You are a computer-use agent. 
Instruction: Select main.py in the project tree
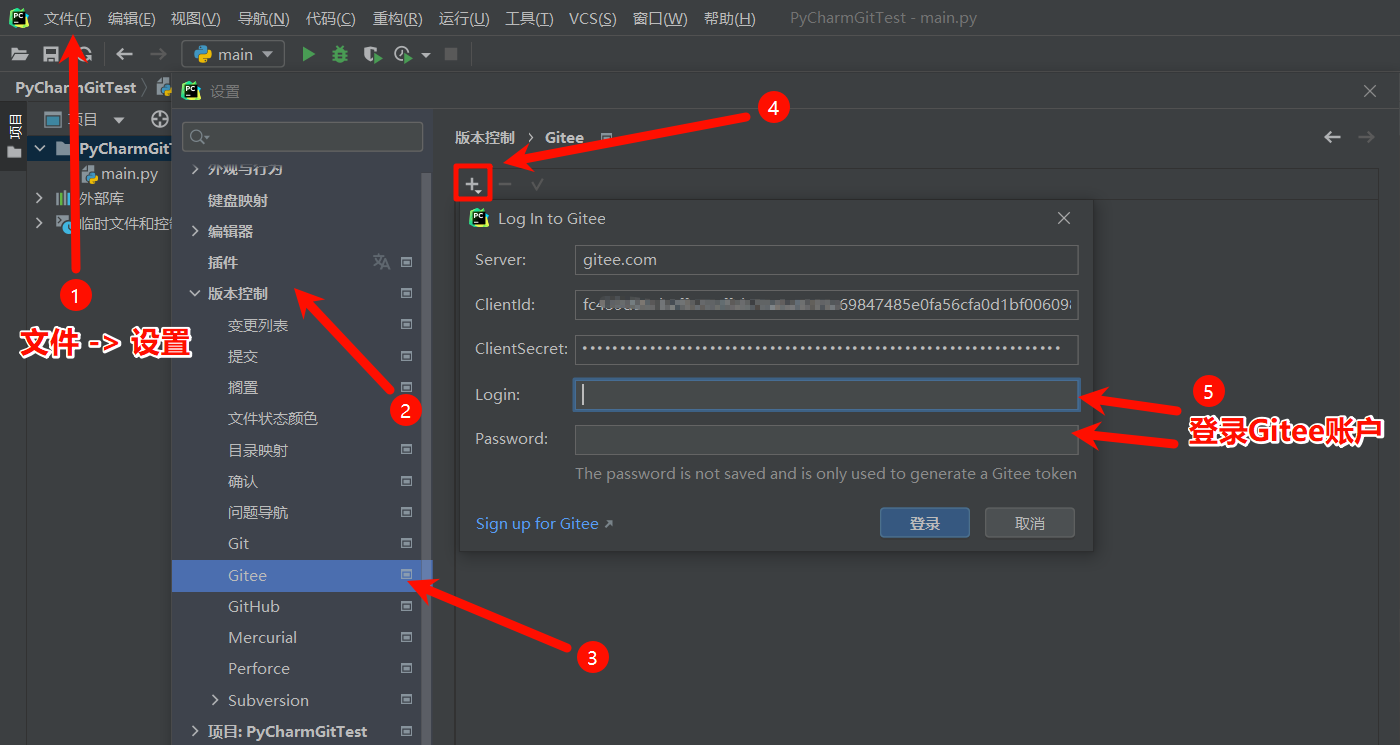129,174
